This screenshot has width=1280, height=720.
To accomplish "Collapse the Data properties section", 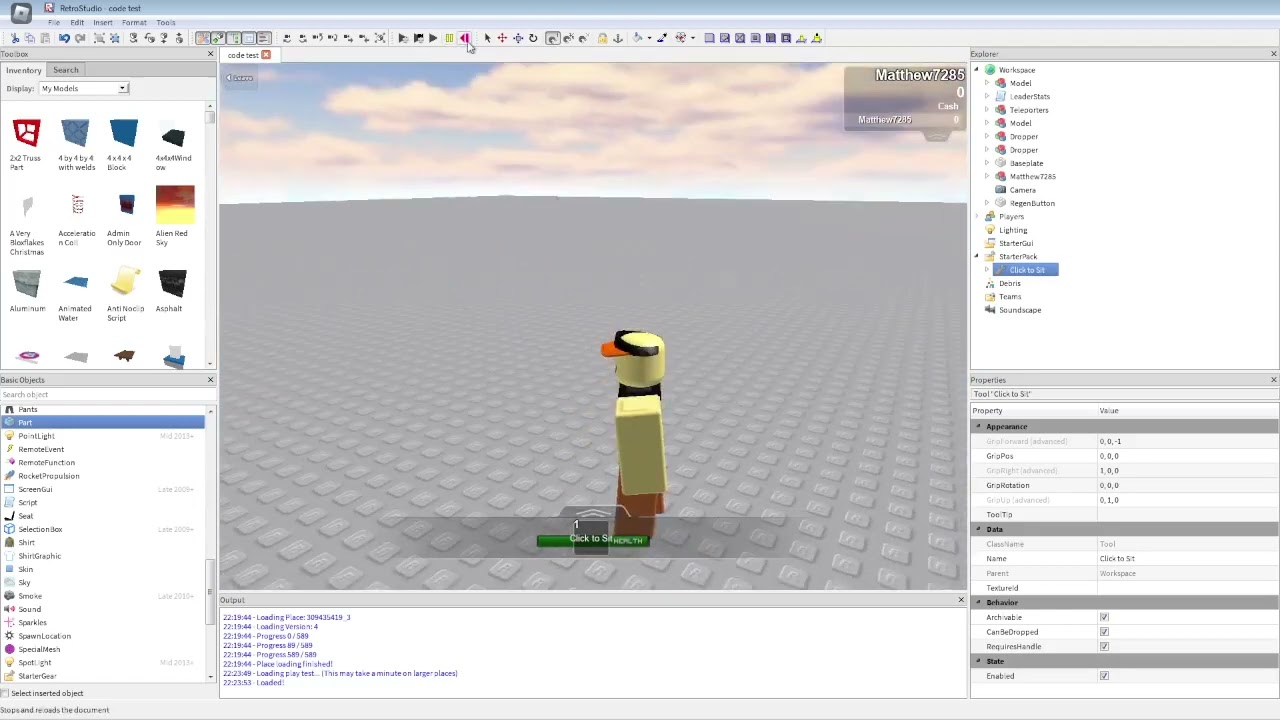I will click(x=979, y=529).
